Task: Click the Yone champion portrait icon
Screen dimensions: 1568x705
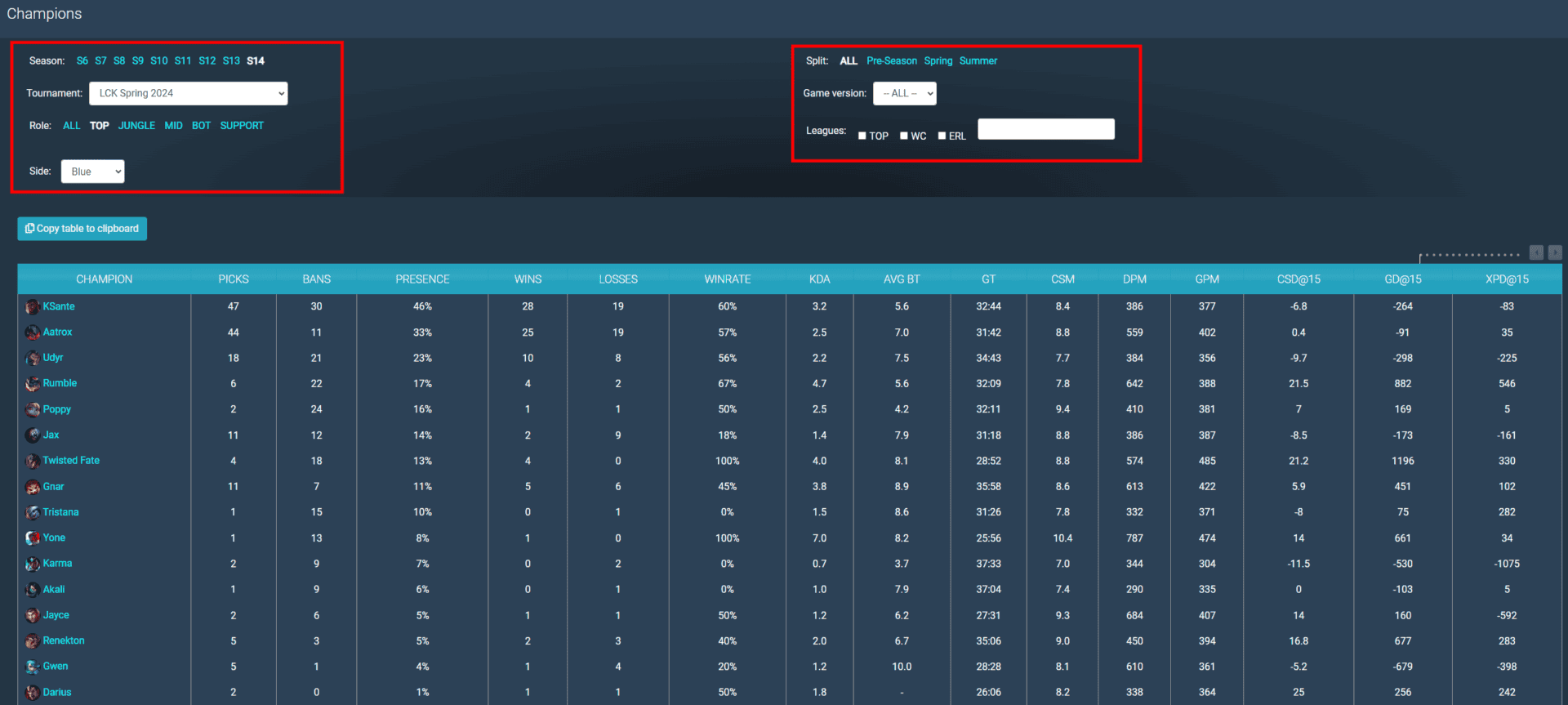Action: 33,538
